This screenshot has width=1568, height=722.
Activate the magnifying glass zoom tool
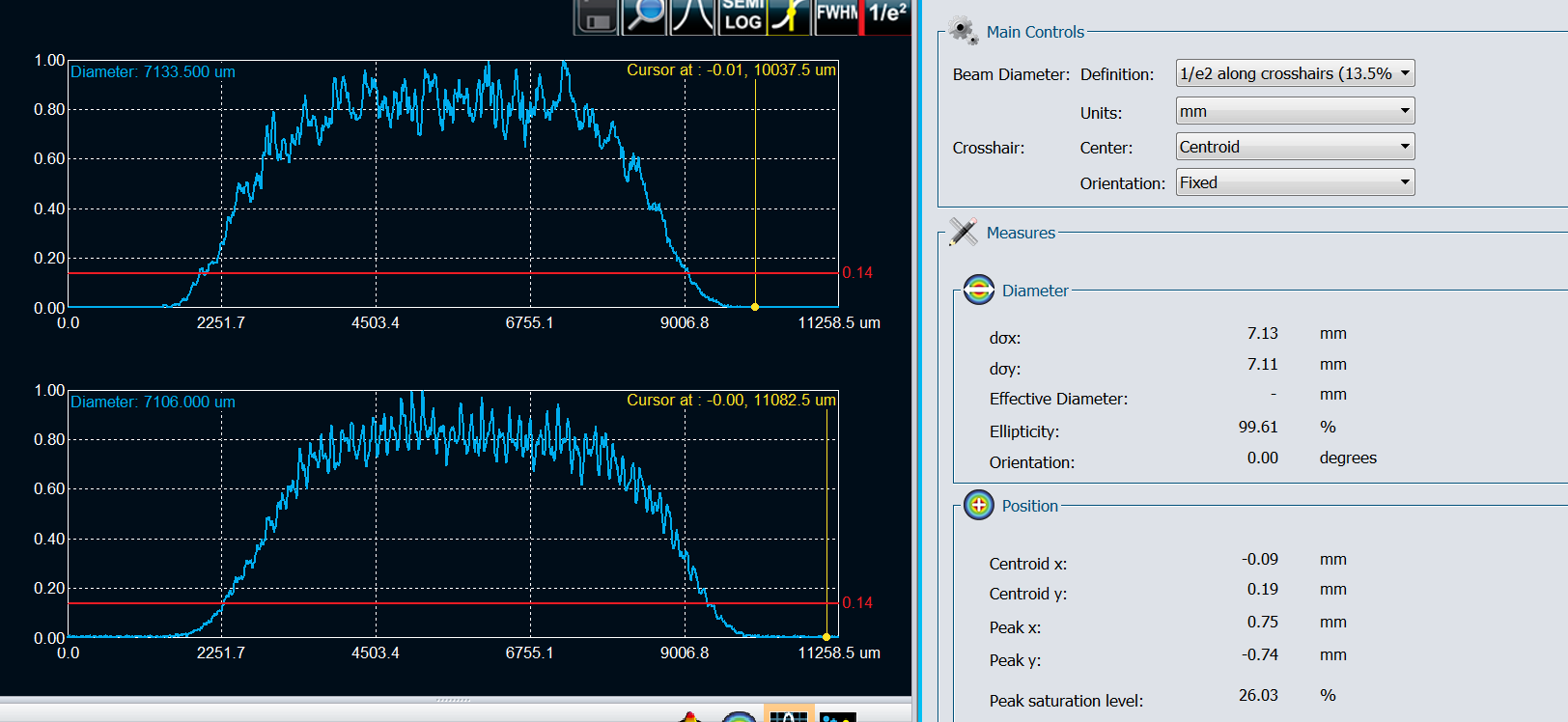(644, 16)
